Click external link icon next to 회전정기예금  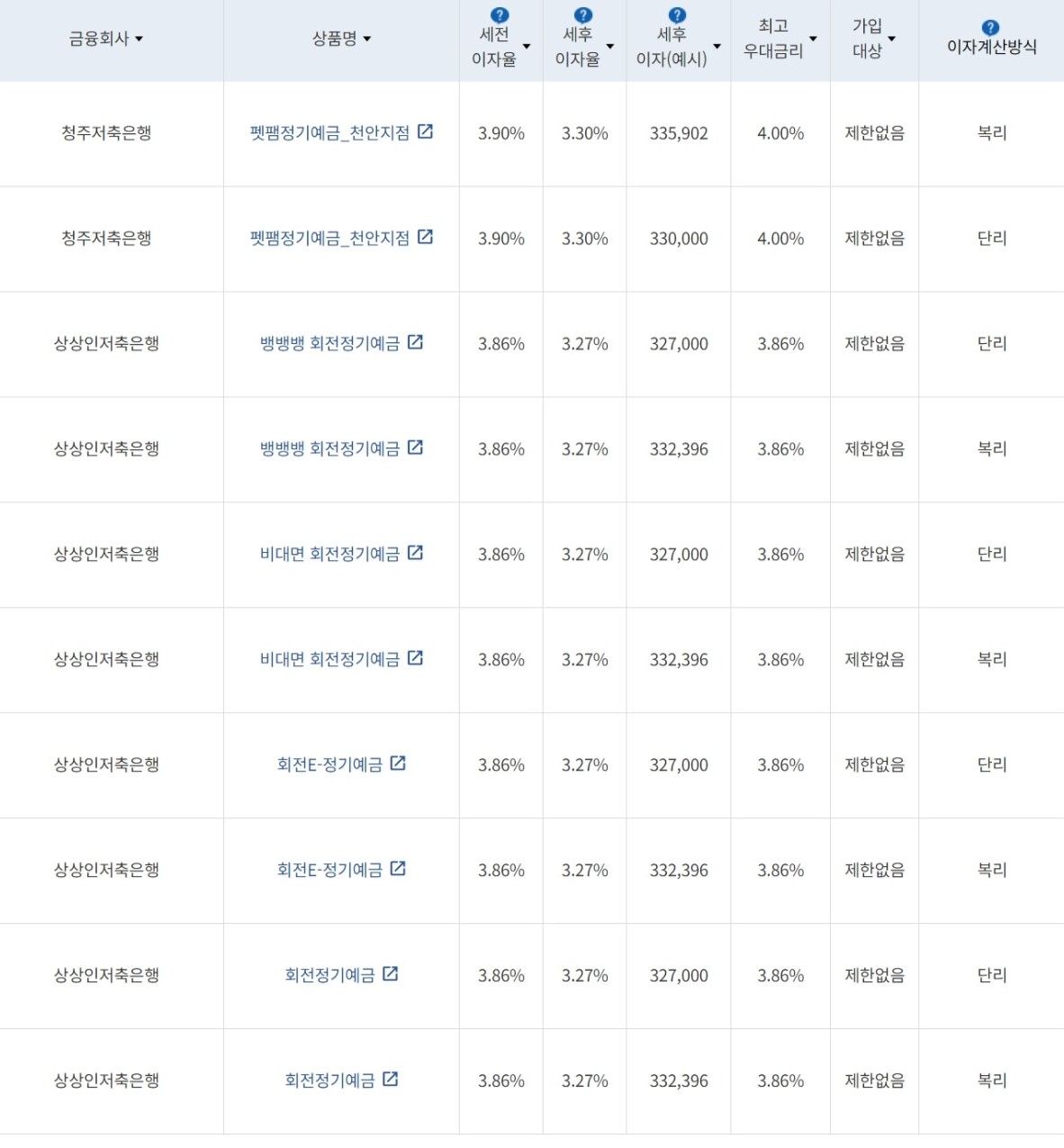coord(390,974)
